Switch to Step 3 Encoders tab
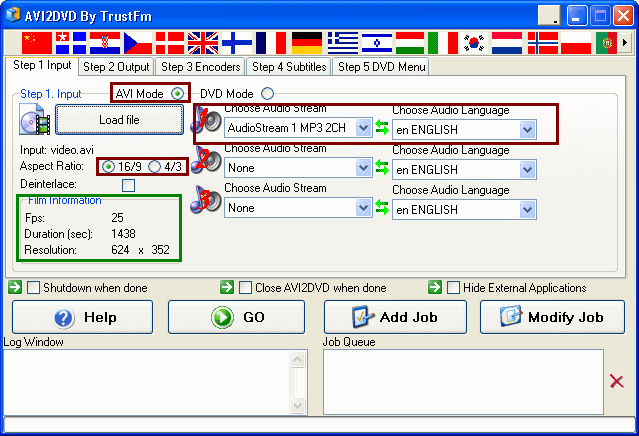Image resolution: width=639 pixels, height=436 pixels. point(201,66)
